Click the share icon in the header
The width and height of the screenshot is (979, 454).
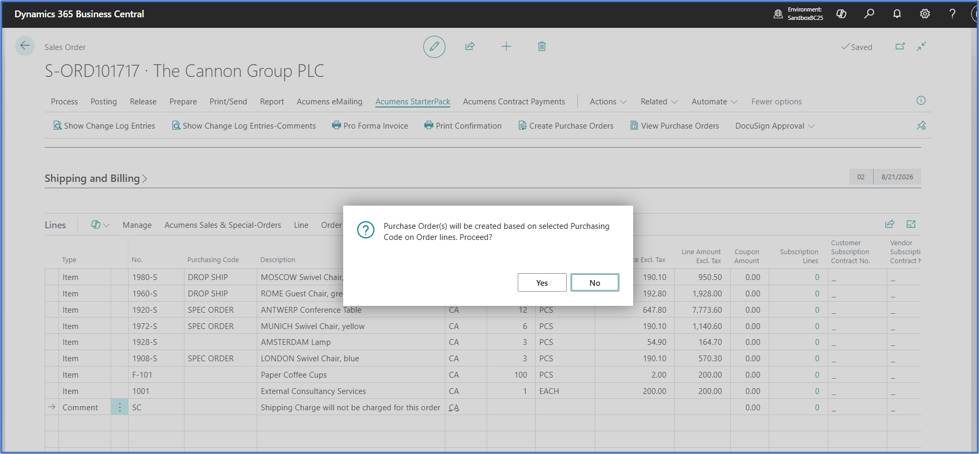pos(470,46)
